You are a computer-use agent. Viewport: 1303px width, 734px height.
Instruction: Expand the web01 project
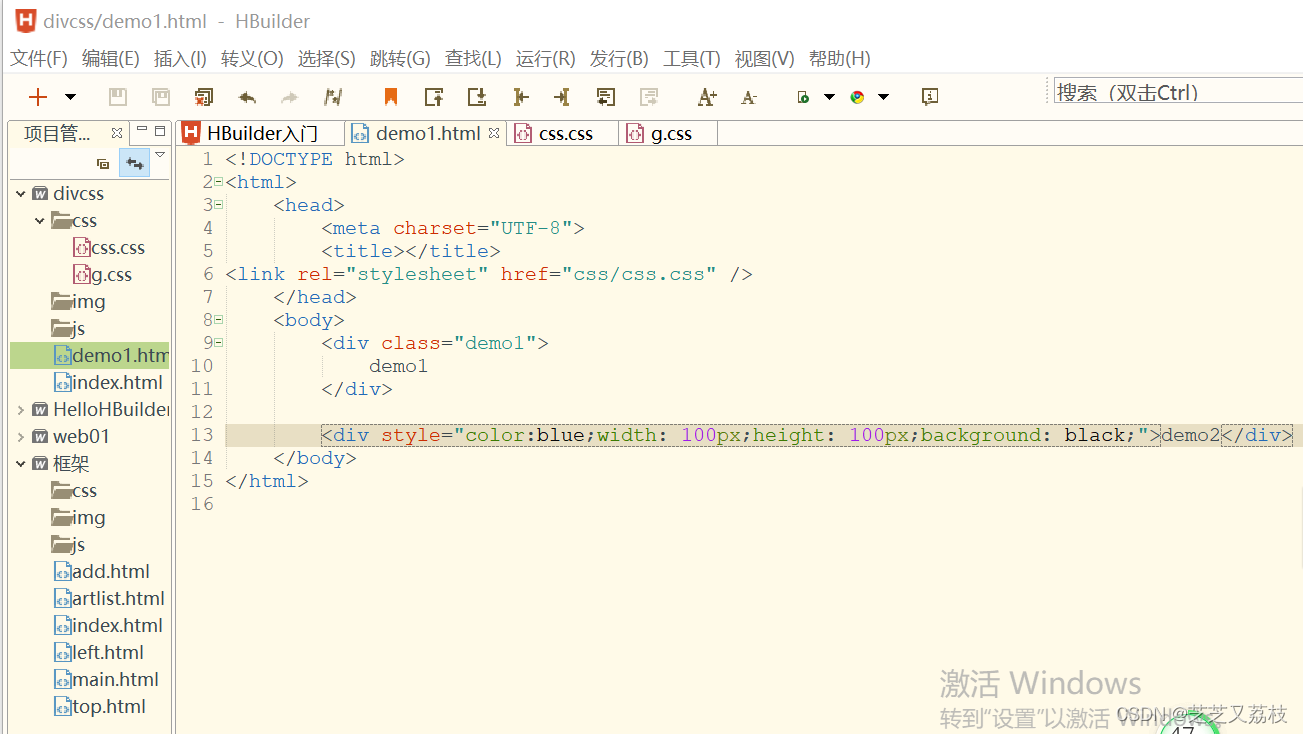click(21, 437)
